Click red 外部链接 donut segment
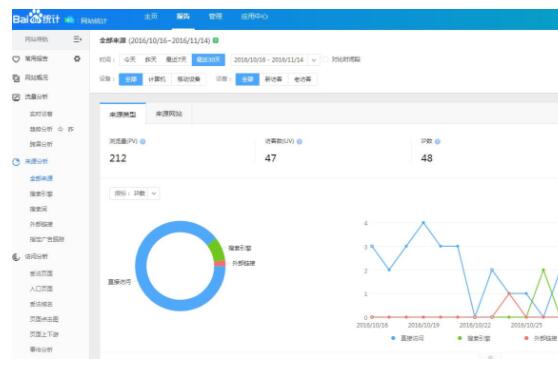Viewport: 558px width, 369px height. 220,264
